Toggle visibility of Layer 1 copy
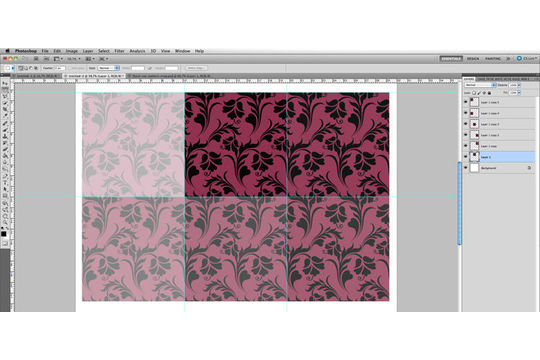This screenshot has height=360, width=540. [x=466, y=146]
